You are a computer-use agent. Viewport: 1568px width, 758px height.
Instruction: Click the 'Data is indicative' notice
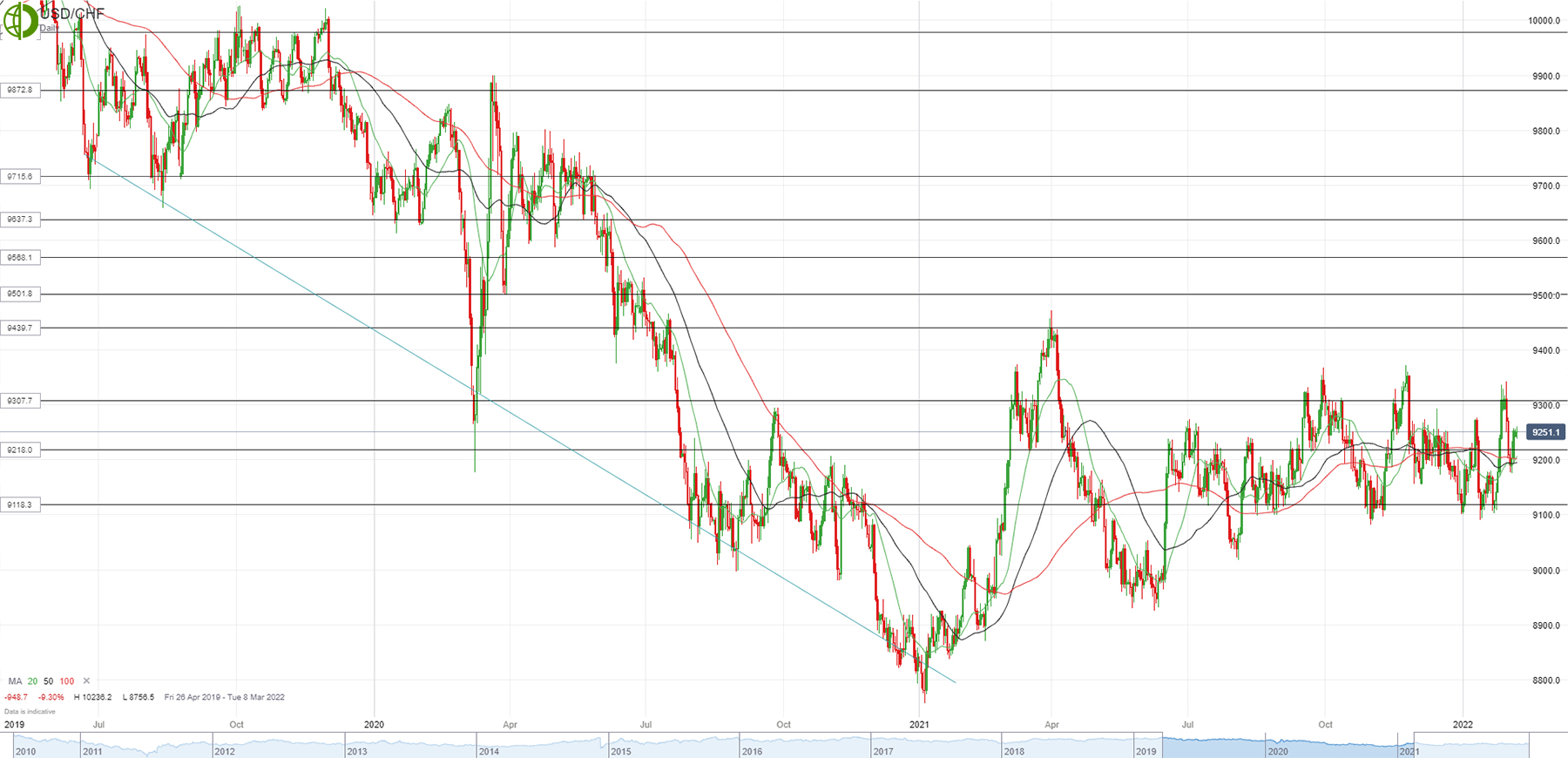[x=30, y=712]
